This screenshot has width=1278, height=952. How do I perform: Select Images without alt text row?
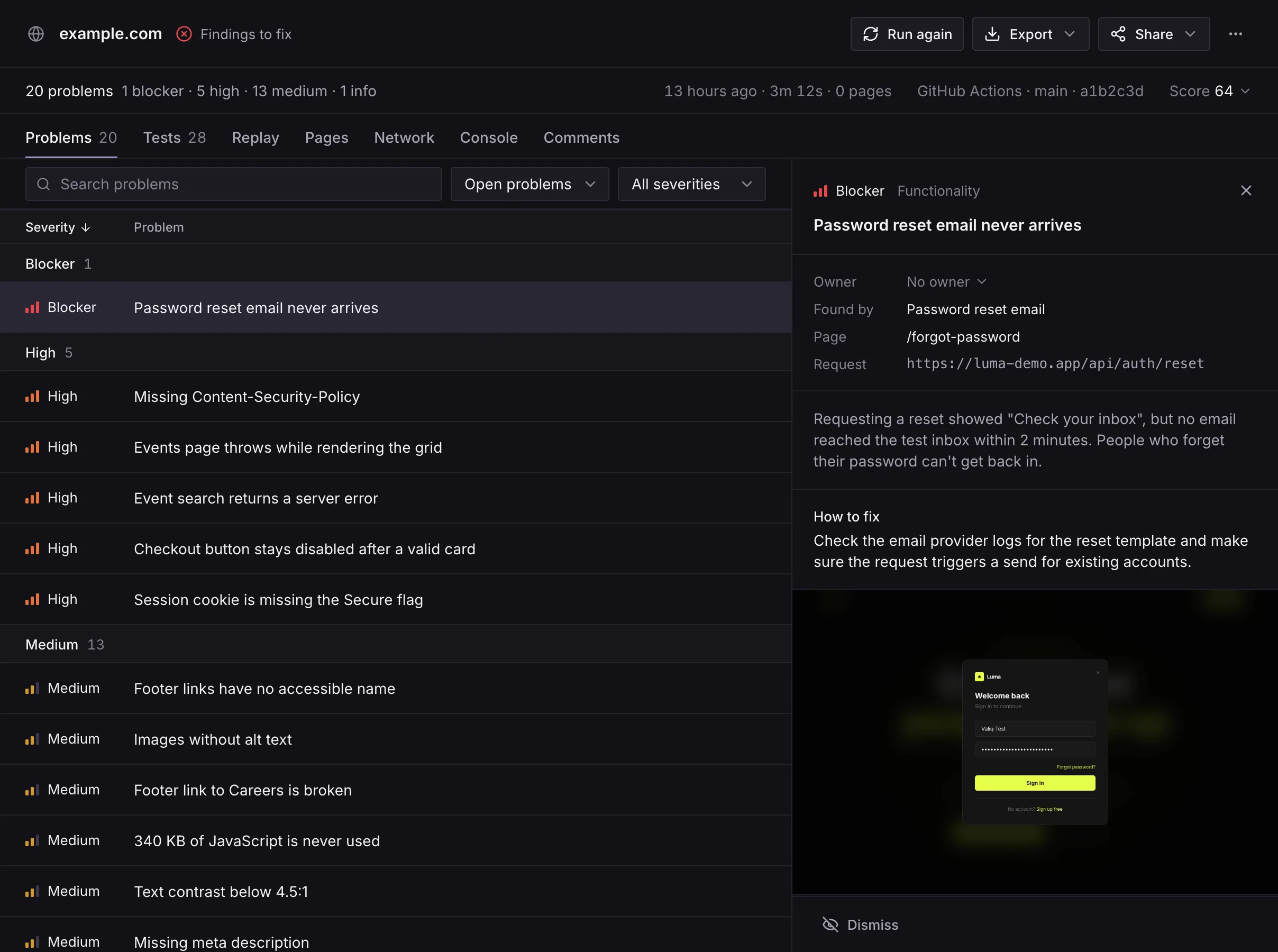click(395, 739)
